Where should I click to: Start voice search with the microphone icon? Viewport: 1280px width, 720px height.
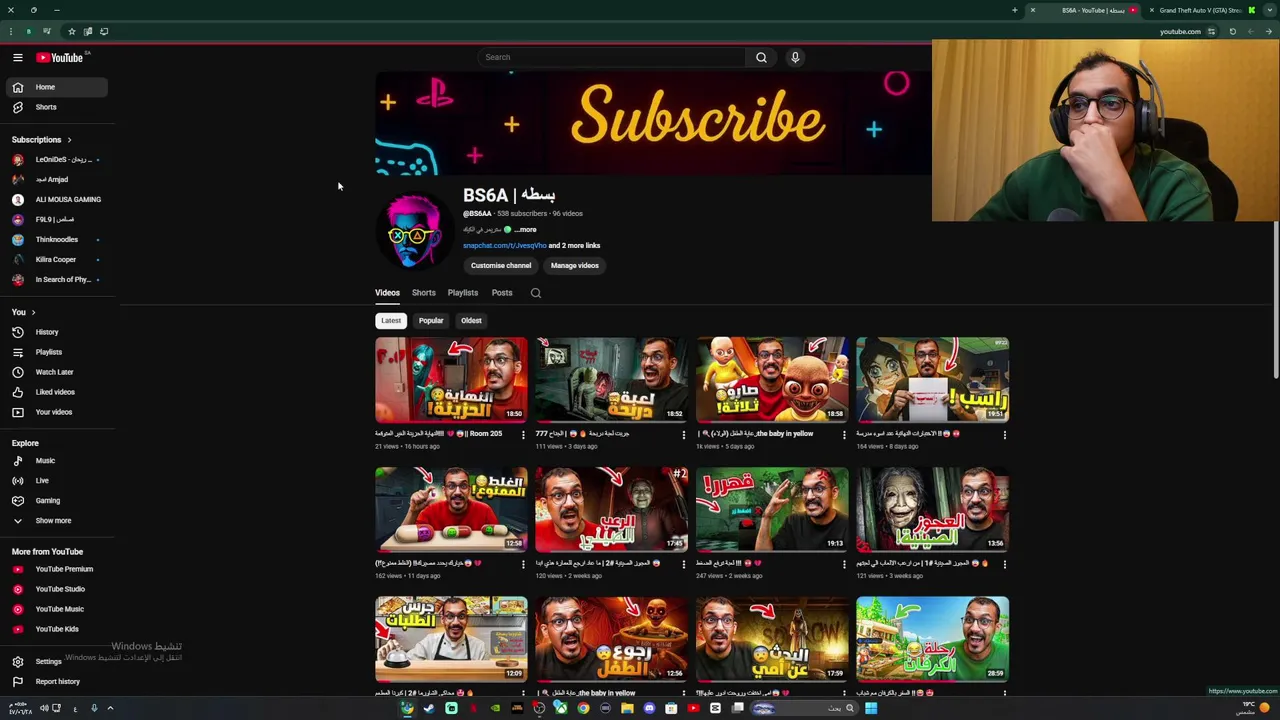point(795,57)
